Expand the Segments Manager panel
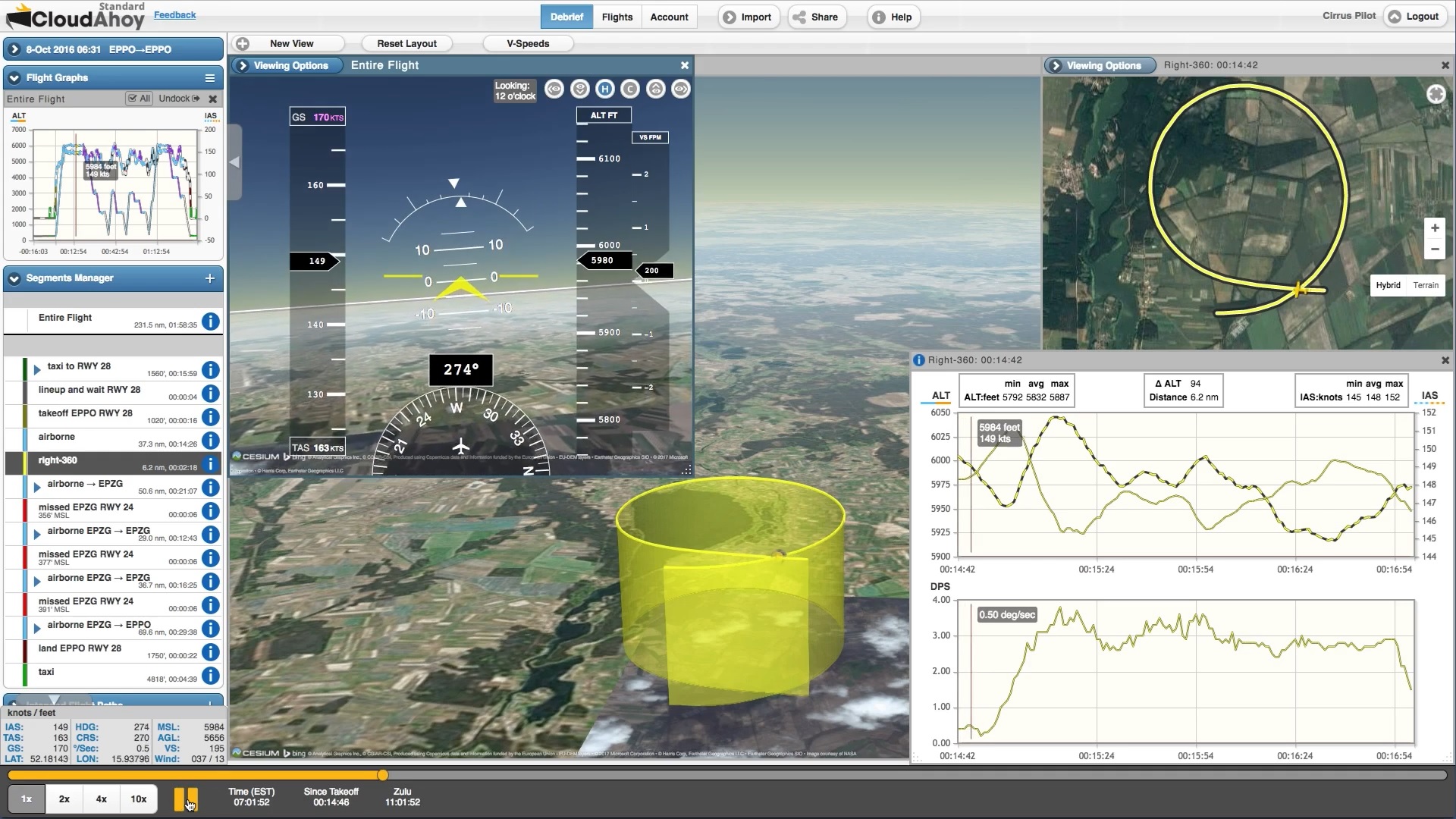This screenshot has height=819, width=1456. click(x=14, y=278)
